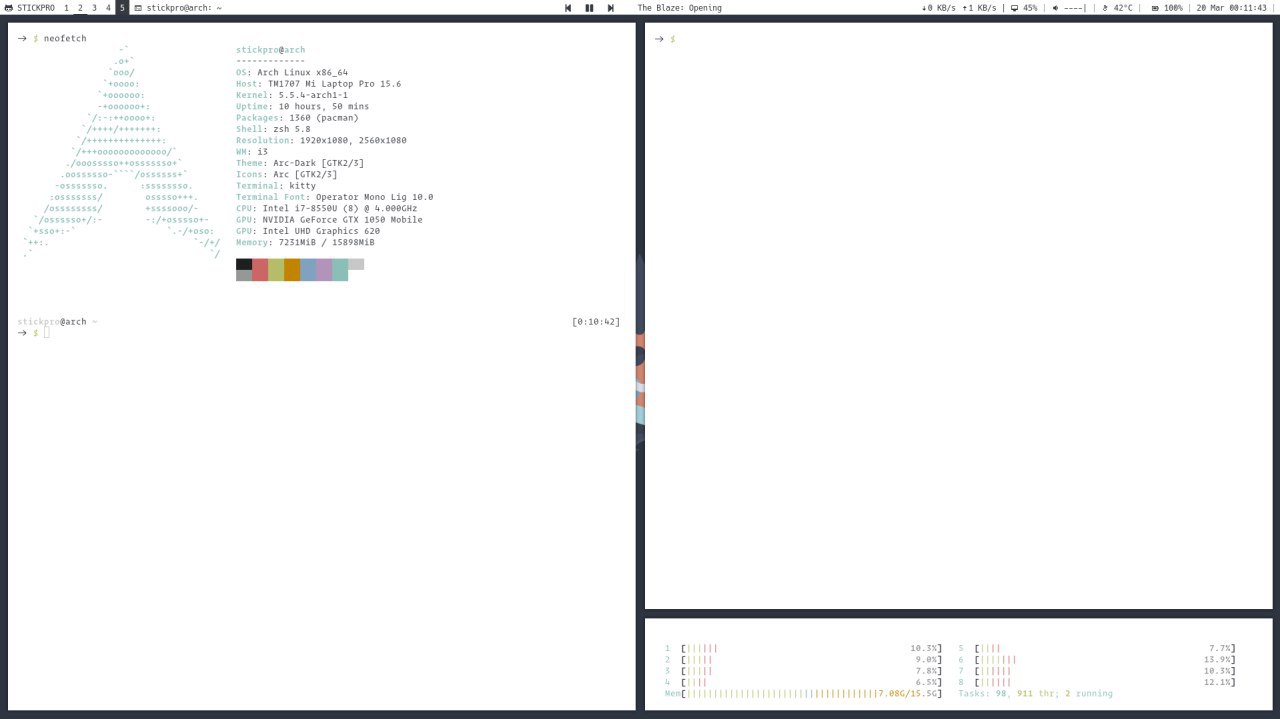Click the teal color block in neofetch
This screenshot has height=719, width=1280.
(x=340, y=270)
